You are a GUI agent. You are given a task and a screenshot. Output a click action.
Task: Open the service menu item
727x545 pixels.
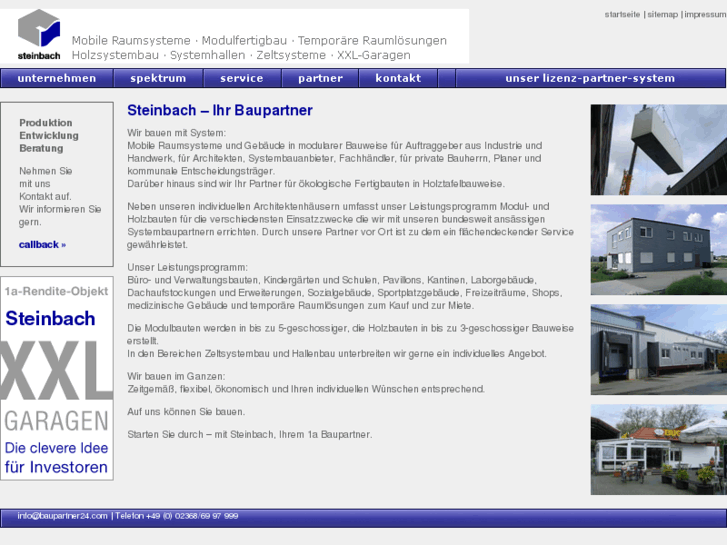point(242,78)
